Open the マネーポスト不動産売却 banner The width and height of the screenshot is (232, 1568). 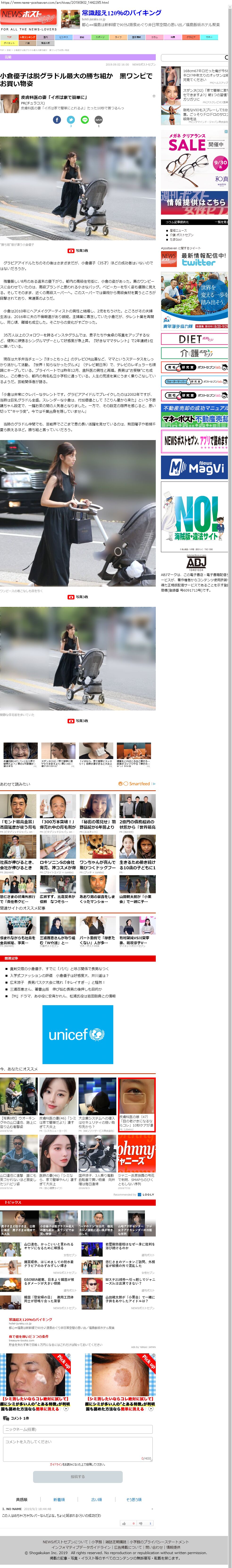(194, 415)
